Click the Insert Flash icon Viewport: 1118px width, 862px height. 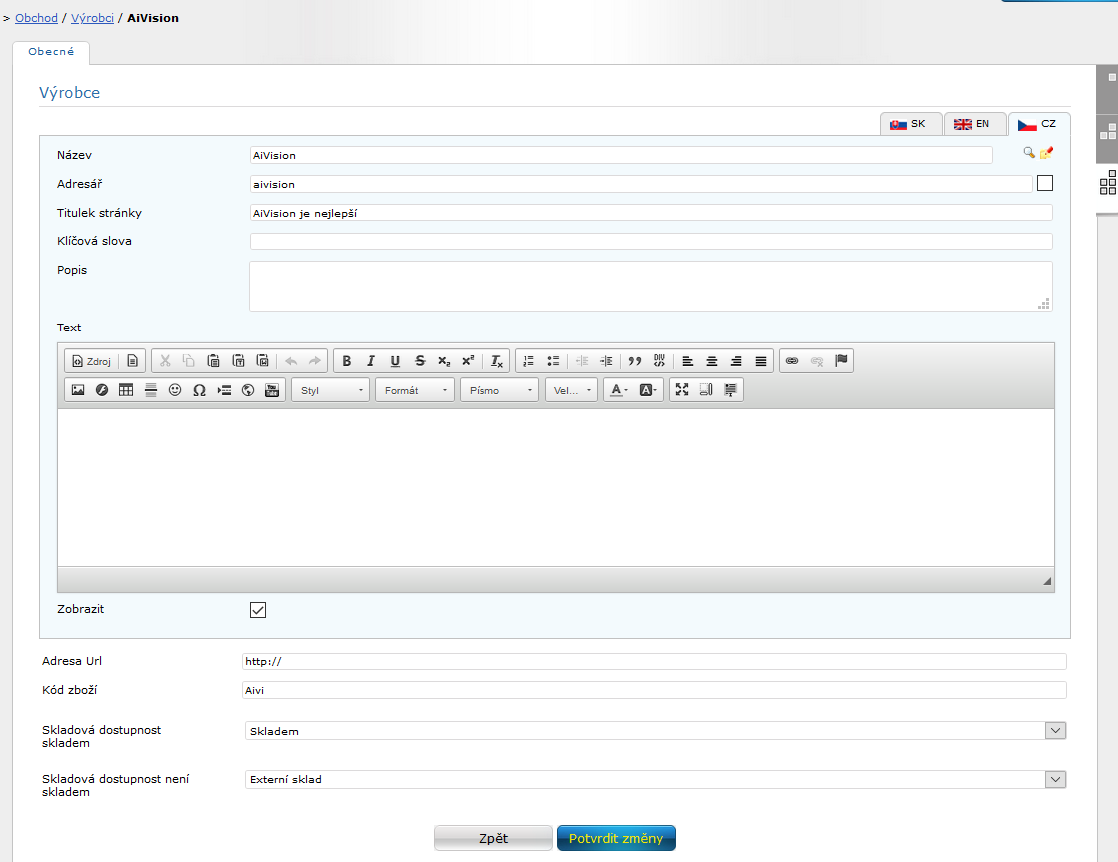102,390
